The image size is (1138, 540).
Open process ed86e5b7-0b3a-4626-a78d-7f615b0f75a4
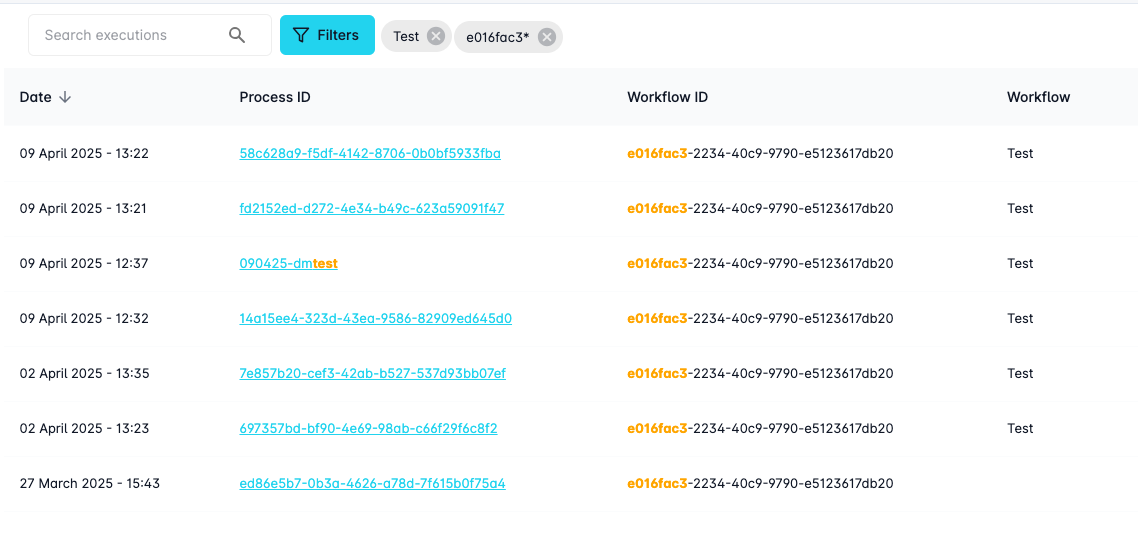point(372,483)
